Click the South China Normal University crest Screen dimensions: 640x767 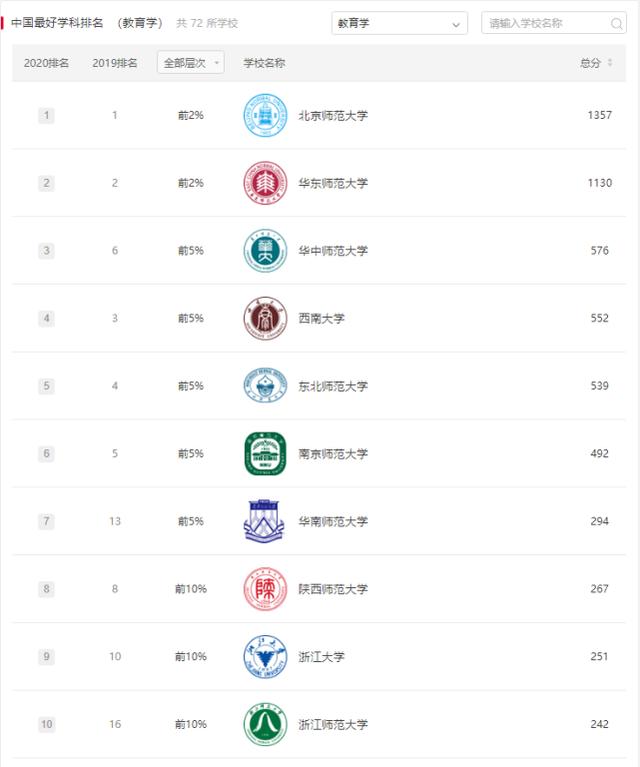click(x=264, y=521)
